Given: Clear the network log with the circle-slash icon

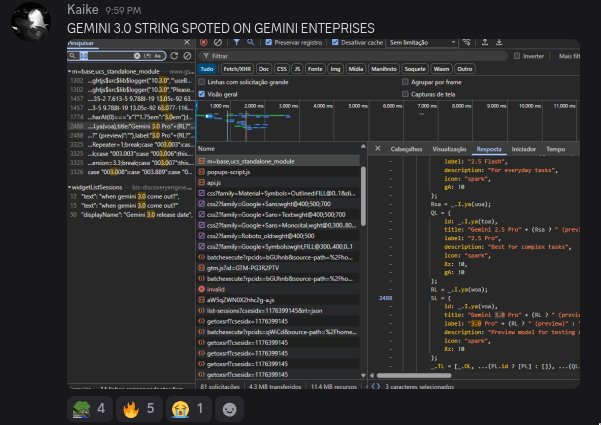Looking at the screenshot, I should click(218, 43).
